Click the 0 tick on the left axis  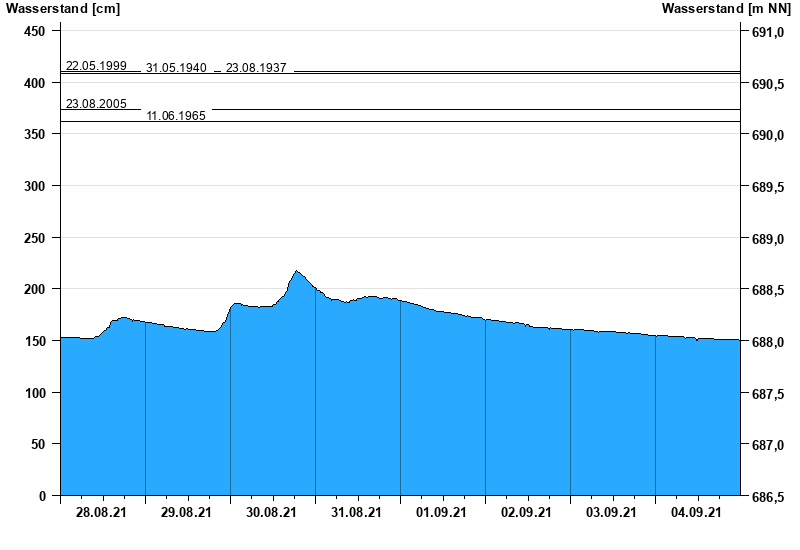click(42, 496)
